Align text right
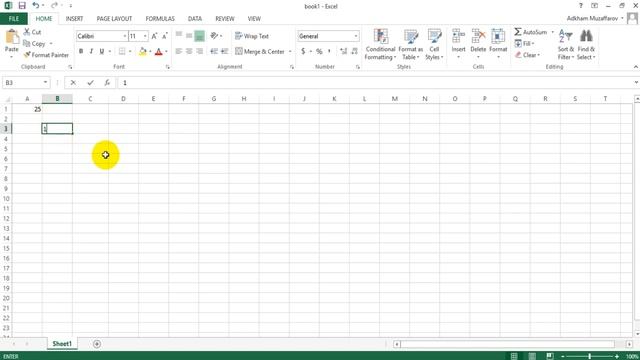The height and width of the screenshot is (360, 640). pyautogui.click(x=199, y=51)
